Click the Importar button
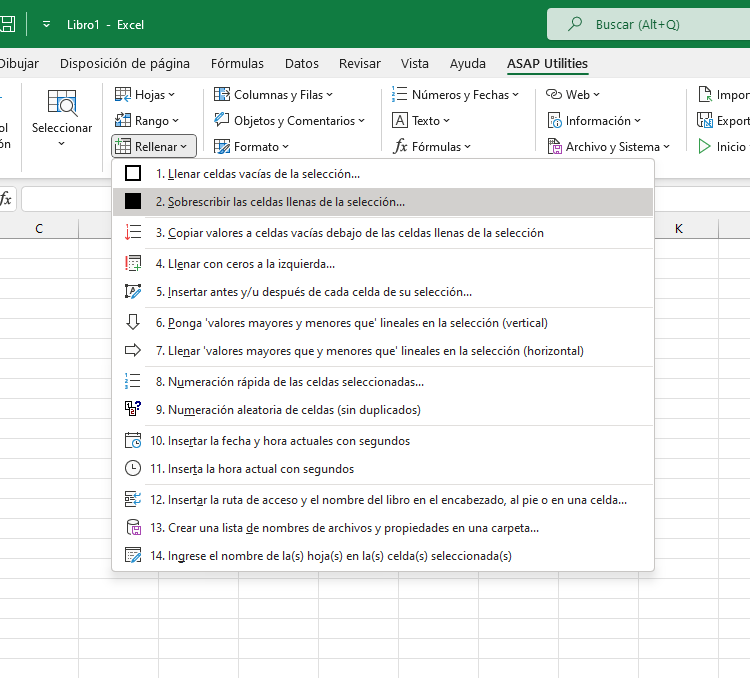 pyautogui.click(x=723, y=95)
